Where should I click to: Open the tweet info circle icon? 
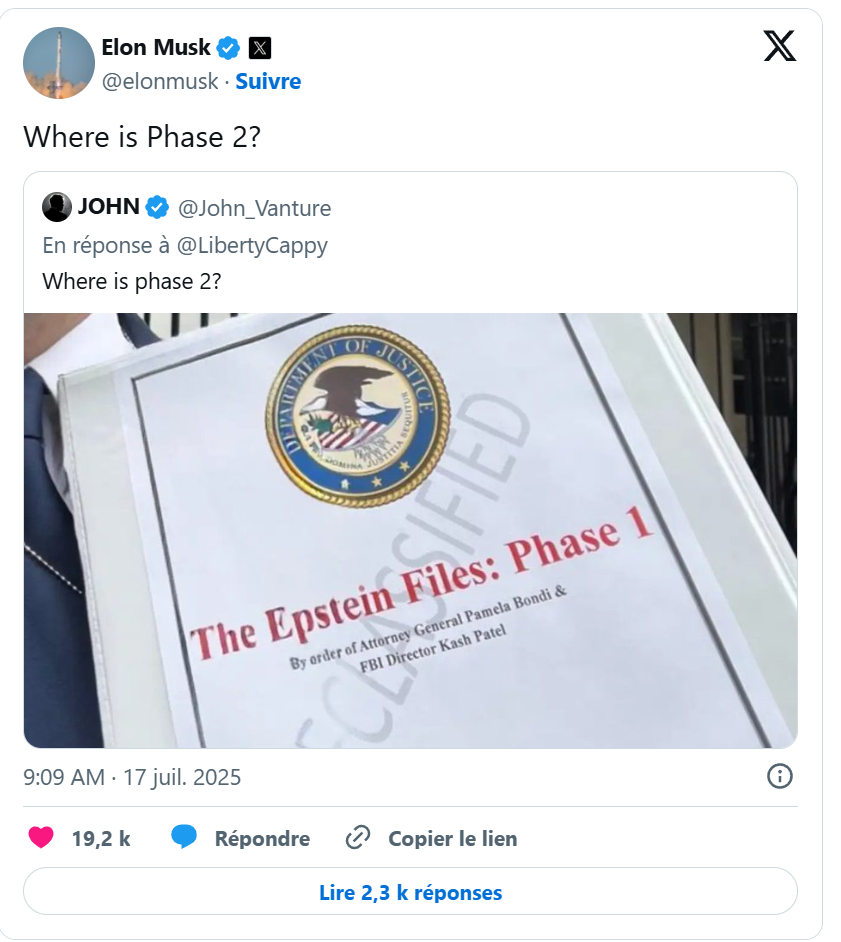(780, 777)
